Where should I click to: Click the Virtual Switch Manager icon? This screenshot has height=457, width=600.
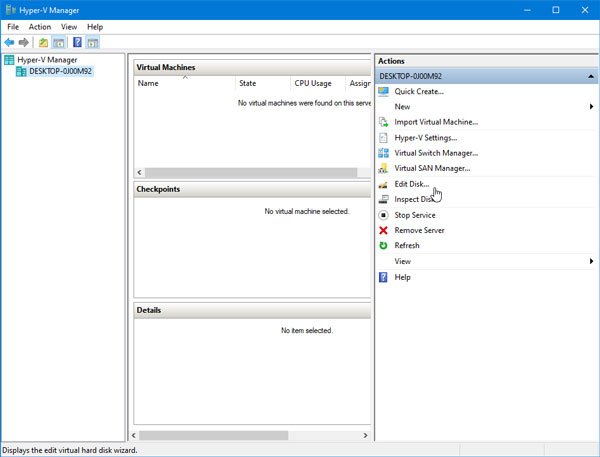point(383,153)
